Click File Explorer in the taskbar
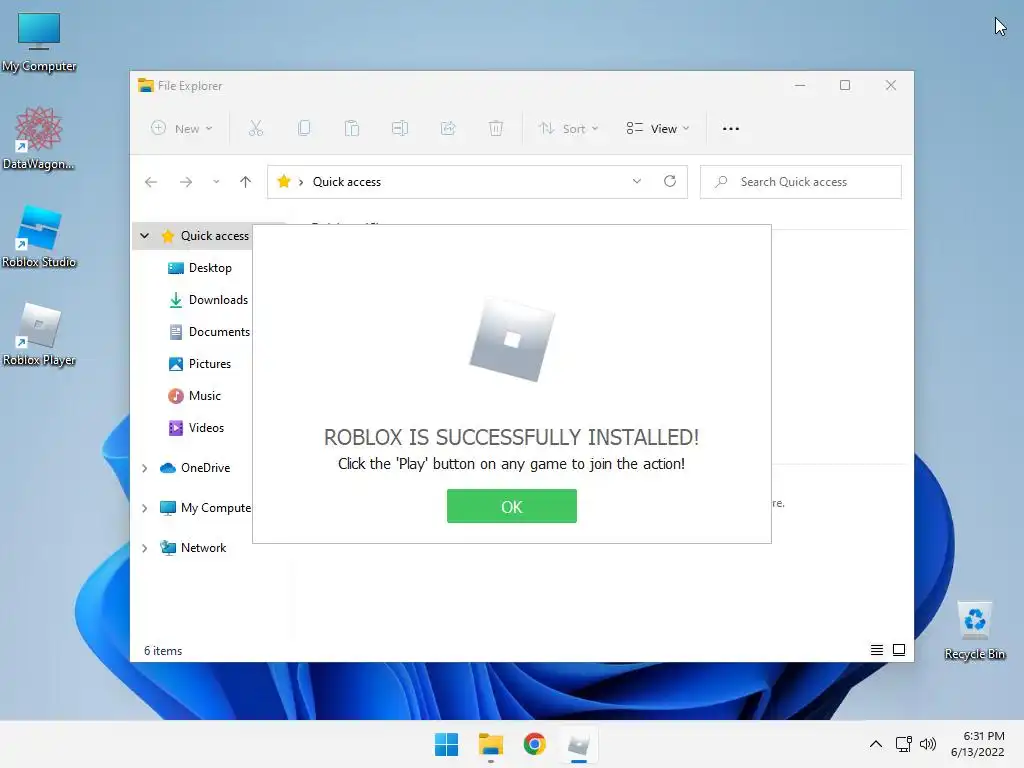 490,744
